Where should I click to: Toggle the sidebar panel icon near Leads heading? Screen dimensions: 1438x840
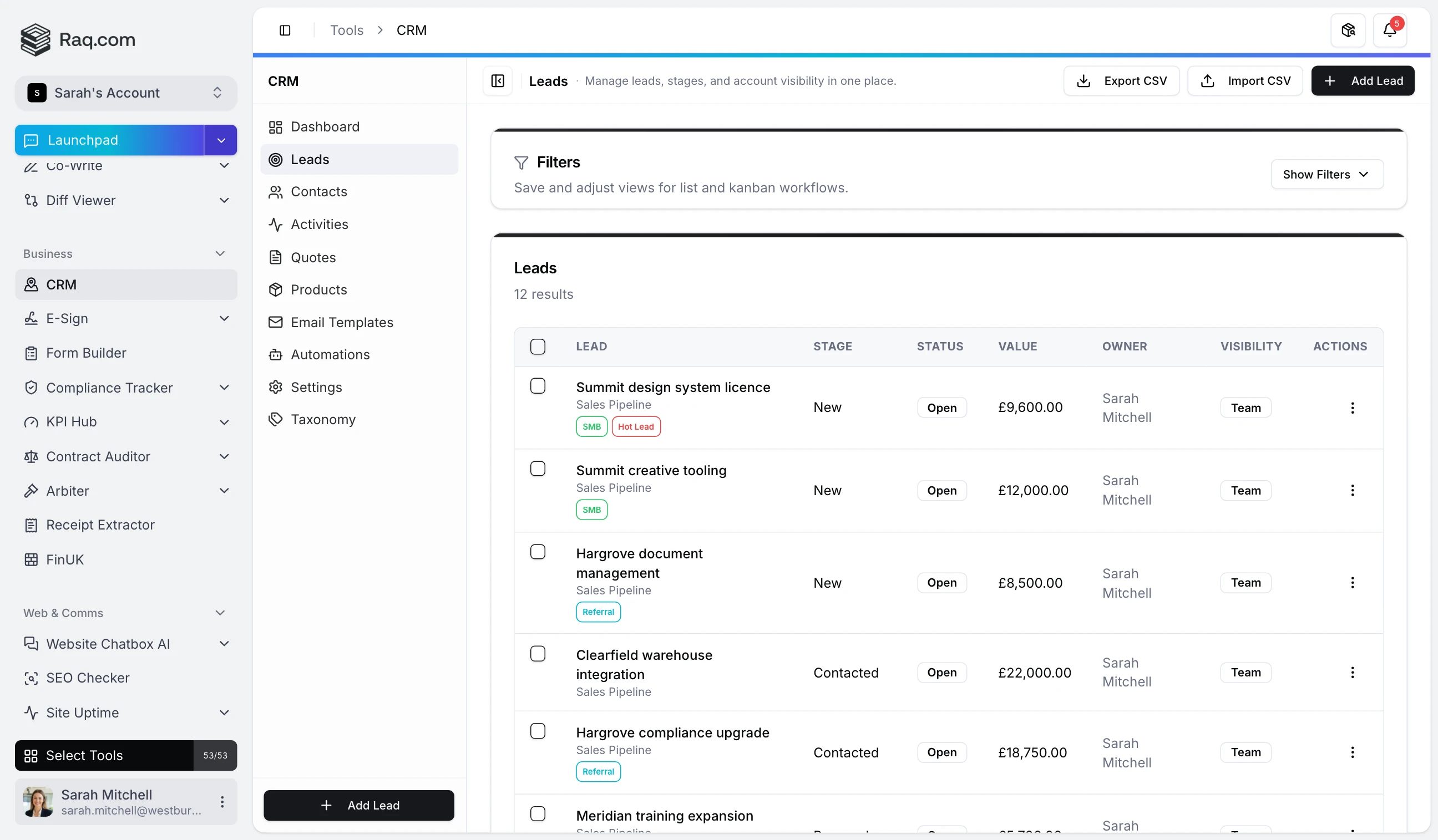pyautogui.click(x=497, y=80)
